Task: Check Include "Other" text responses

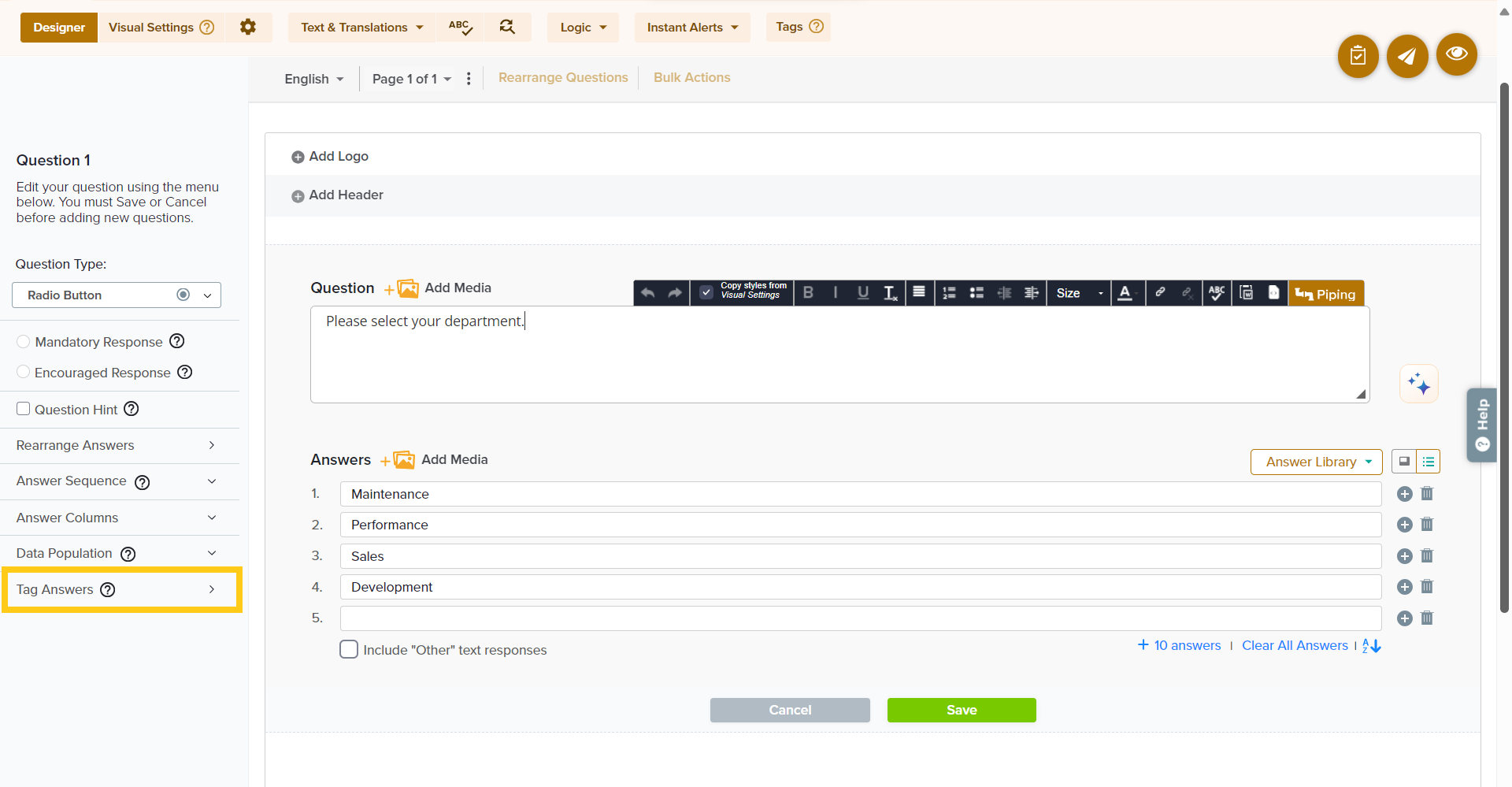Action: click(348, 650)
